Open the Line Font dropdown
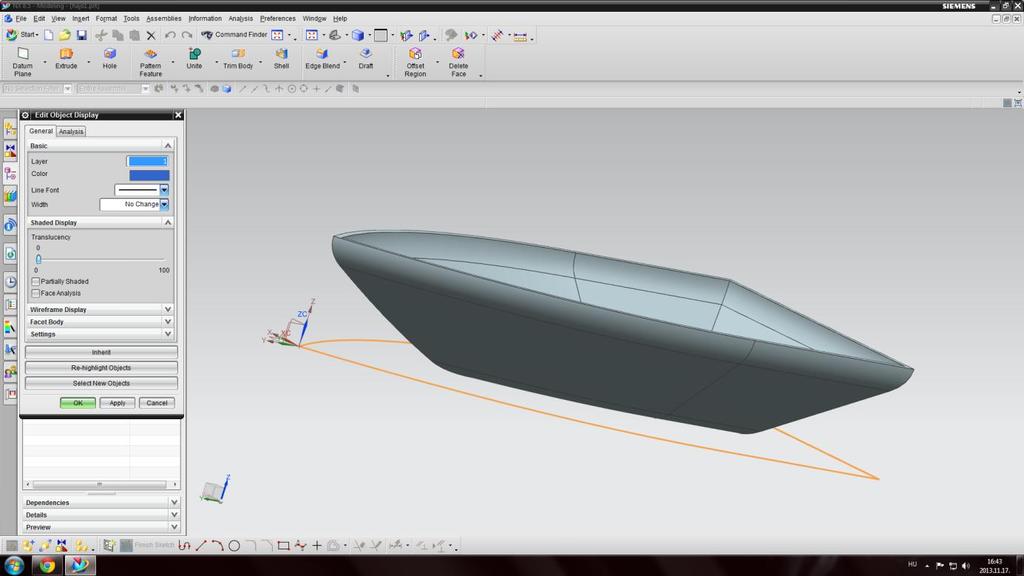Image resolution: width=1024 pixels, height=576 pixels. coord(164,190)
